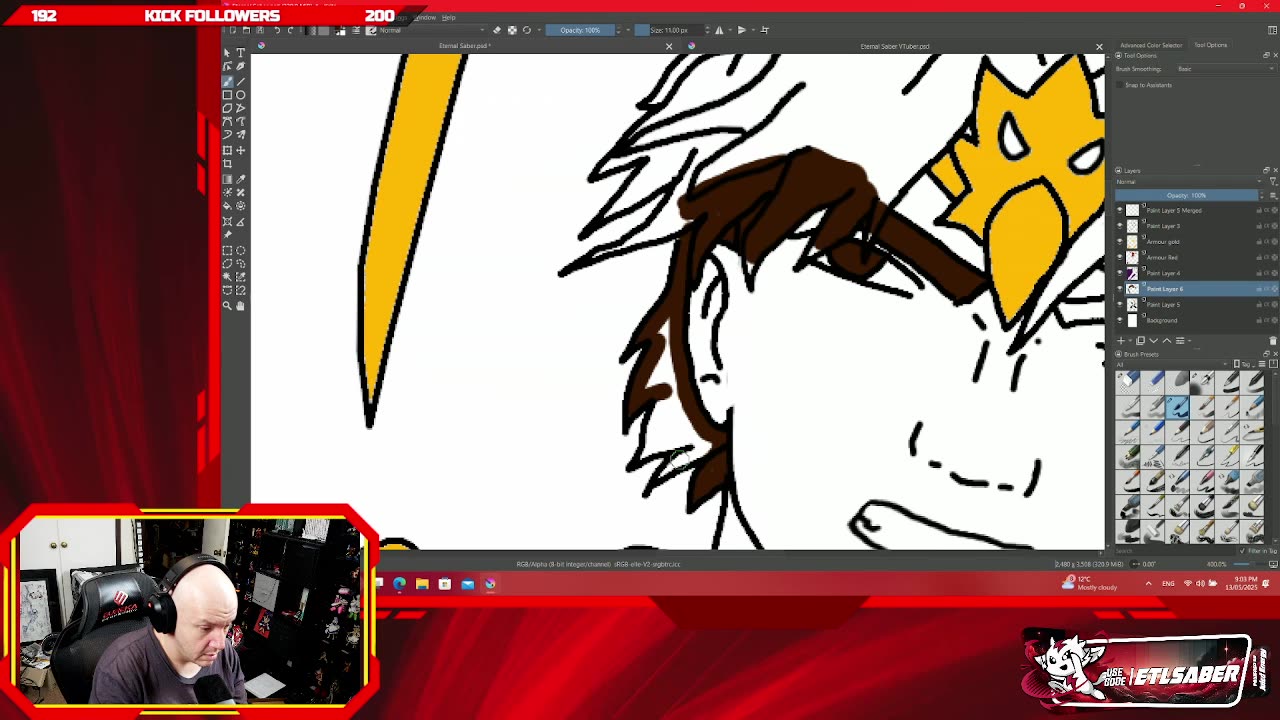1280x720 pixels.
Task: Toggle the Filter in Tag checkbox
Action: 1242,551
